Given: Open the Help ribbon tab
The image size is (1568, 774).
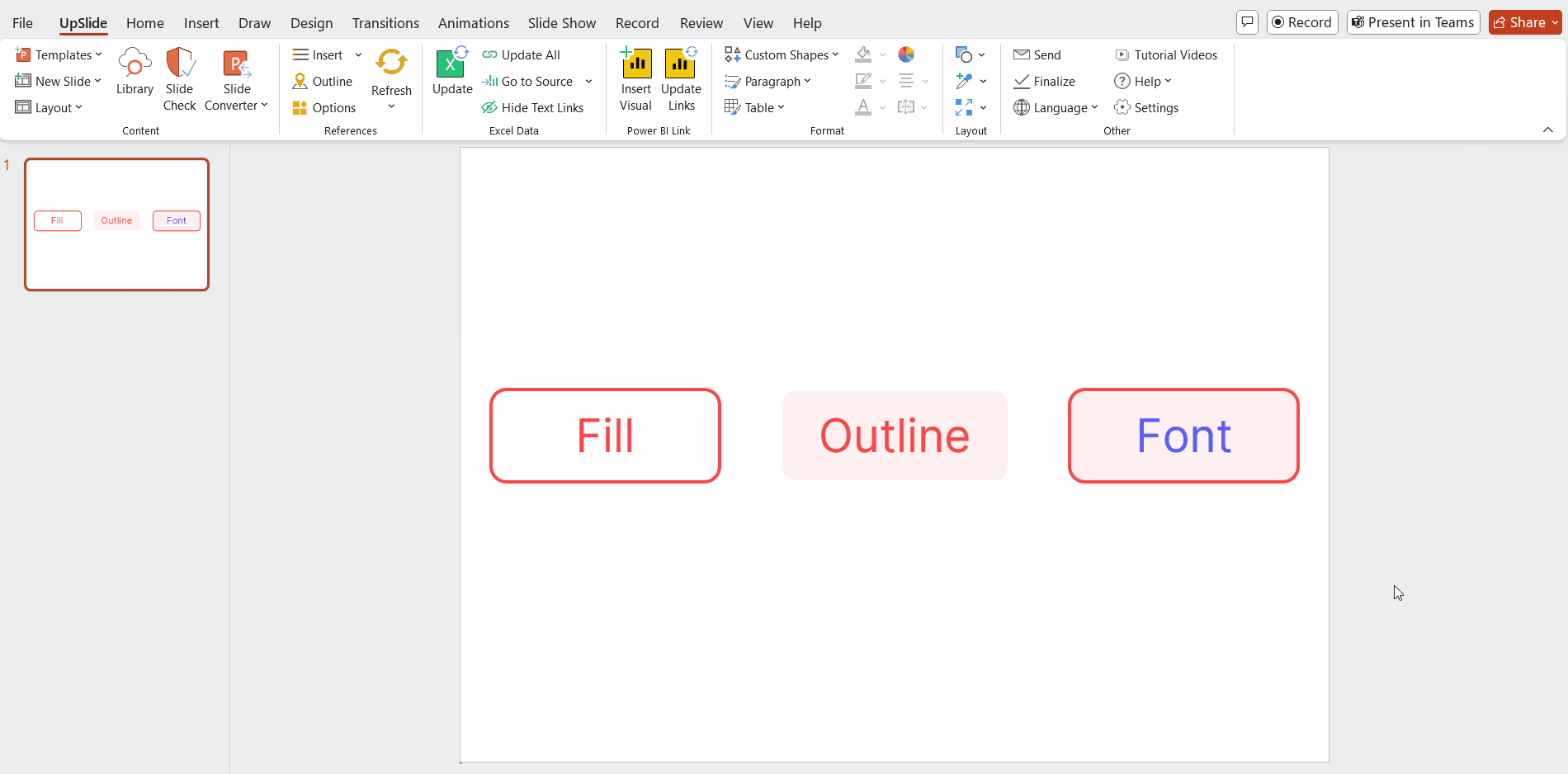Looking at the screenshot, I should pyautogui.click(x=807, y=23).
